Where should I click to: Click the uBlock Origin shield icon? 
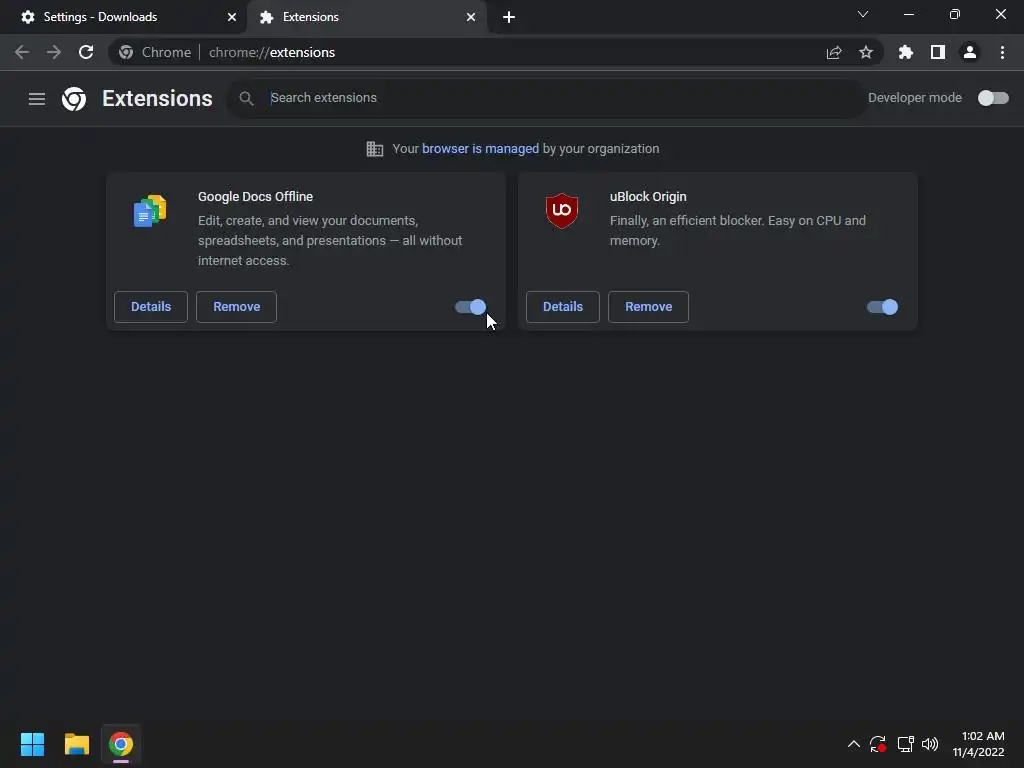tap(562, 211)
